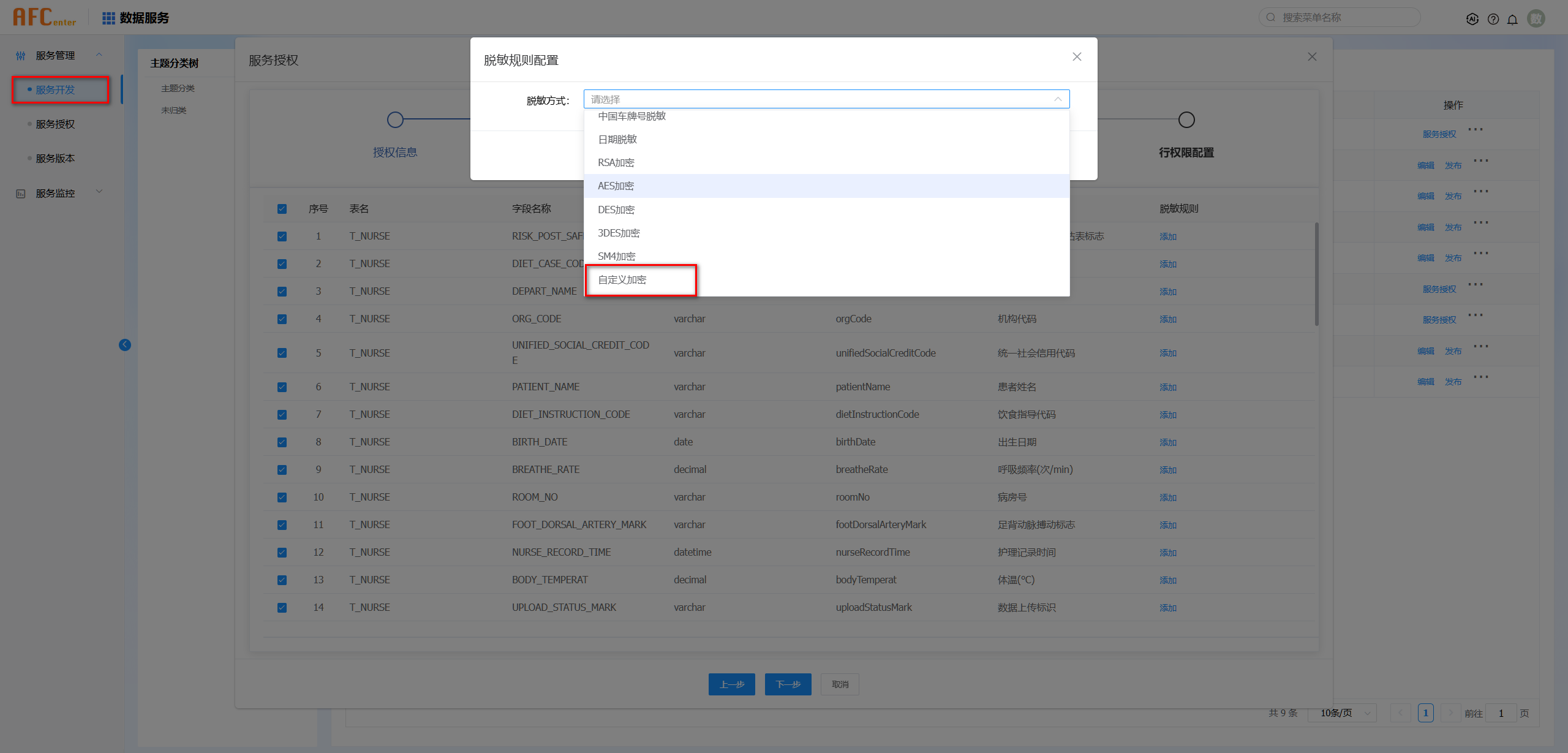Open the help question mark icon
1568x753 pixels.
pos(1493,19)
